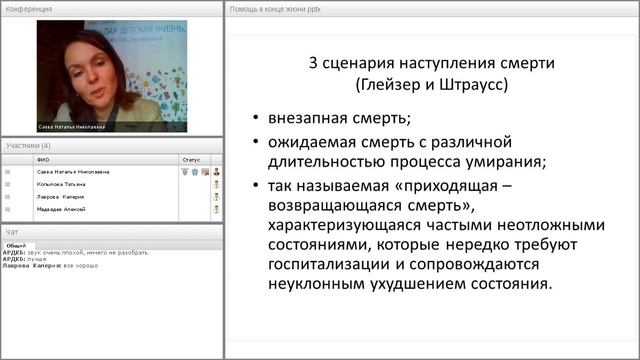Select participant Лаврова Калерия in participants list
Screen dimensions: 640x360
pyautogui.click(x=60, y=197)
